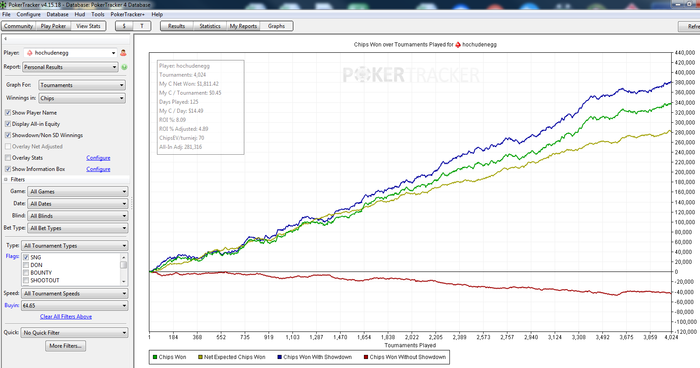Switch to the Results tab
The width and height of the screenshot is (700, 368).
pyautogui.click(x=176, y=26)
